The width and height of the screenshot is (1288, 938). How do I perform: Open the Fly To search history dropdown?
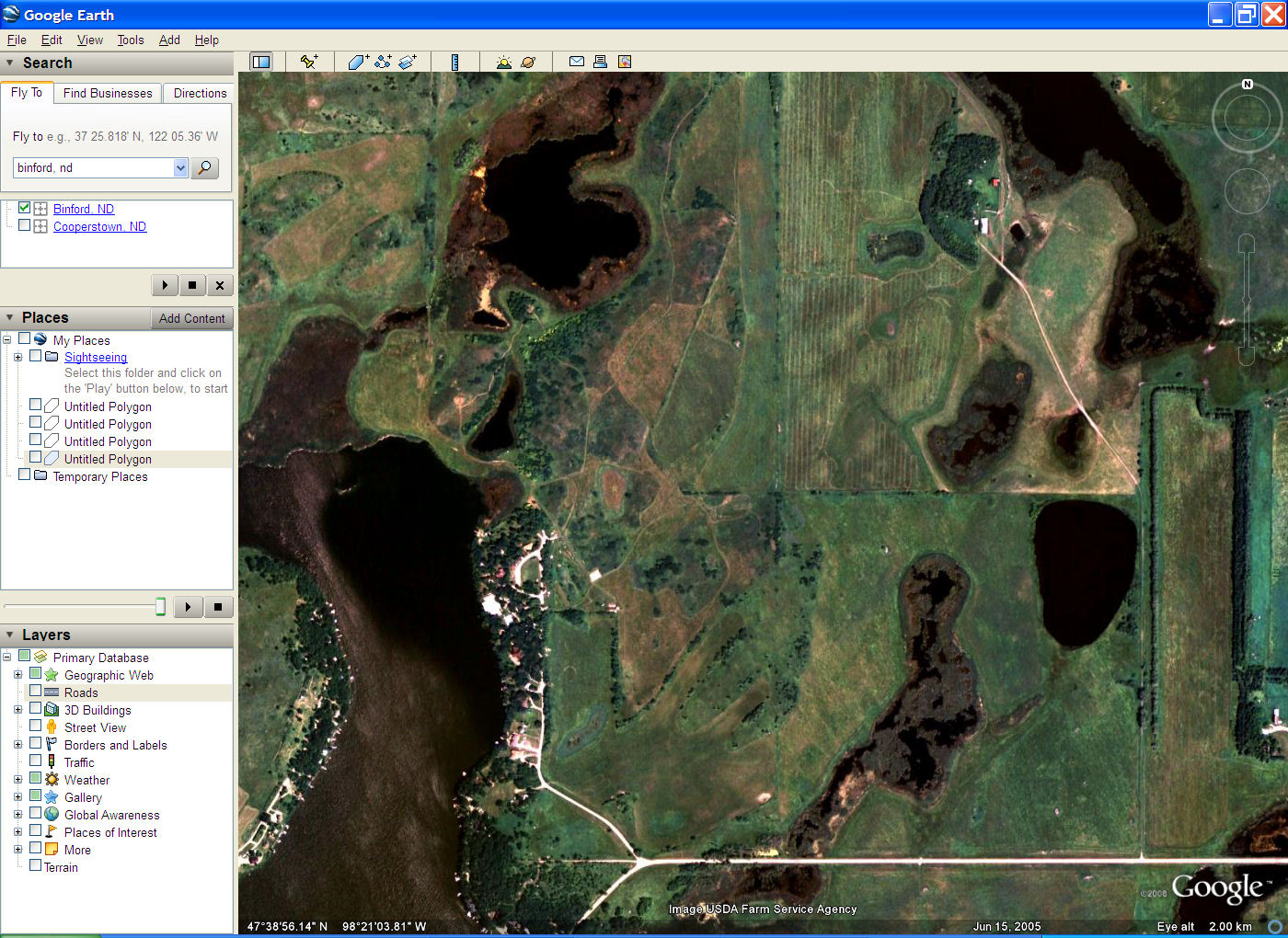pyautogui.click(x=180, y=167)
